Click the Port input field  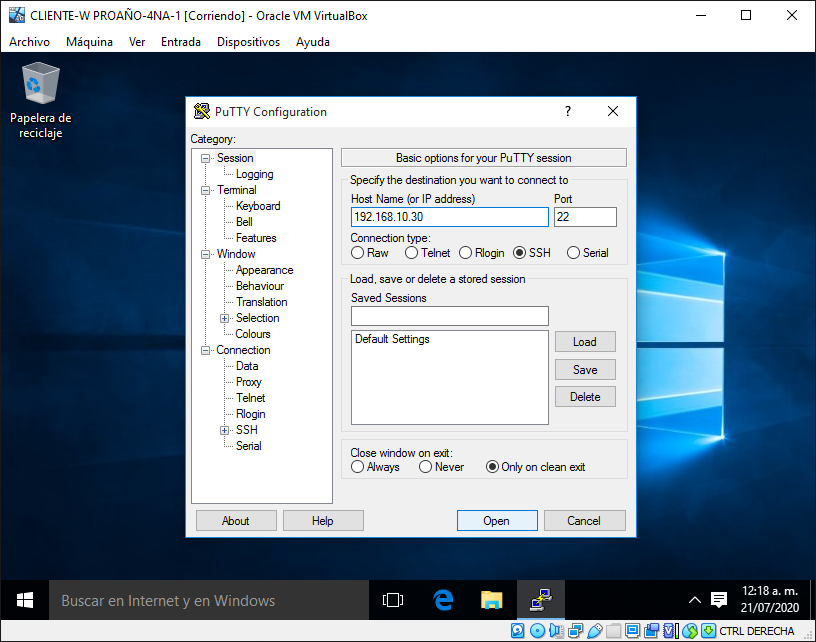(x=585, y=217)
